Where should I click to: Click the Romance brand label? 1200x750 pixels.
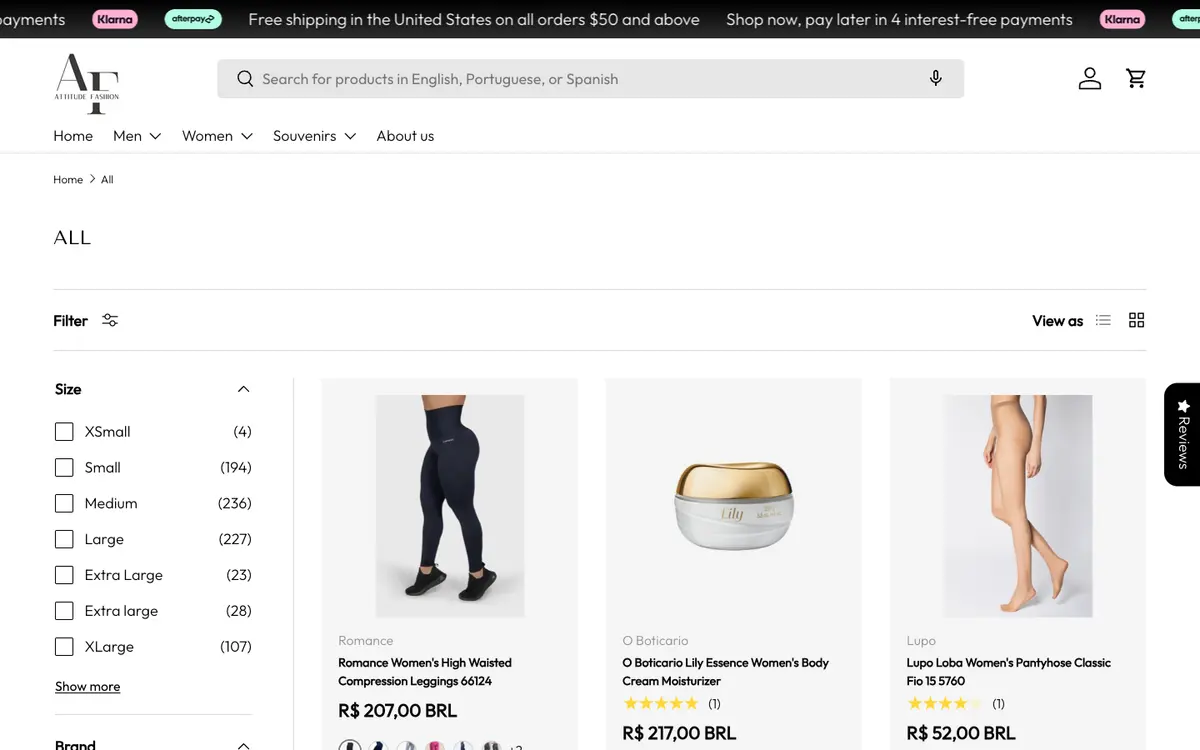pyautogui.click(x=366, y=641)
